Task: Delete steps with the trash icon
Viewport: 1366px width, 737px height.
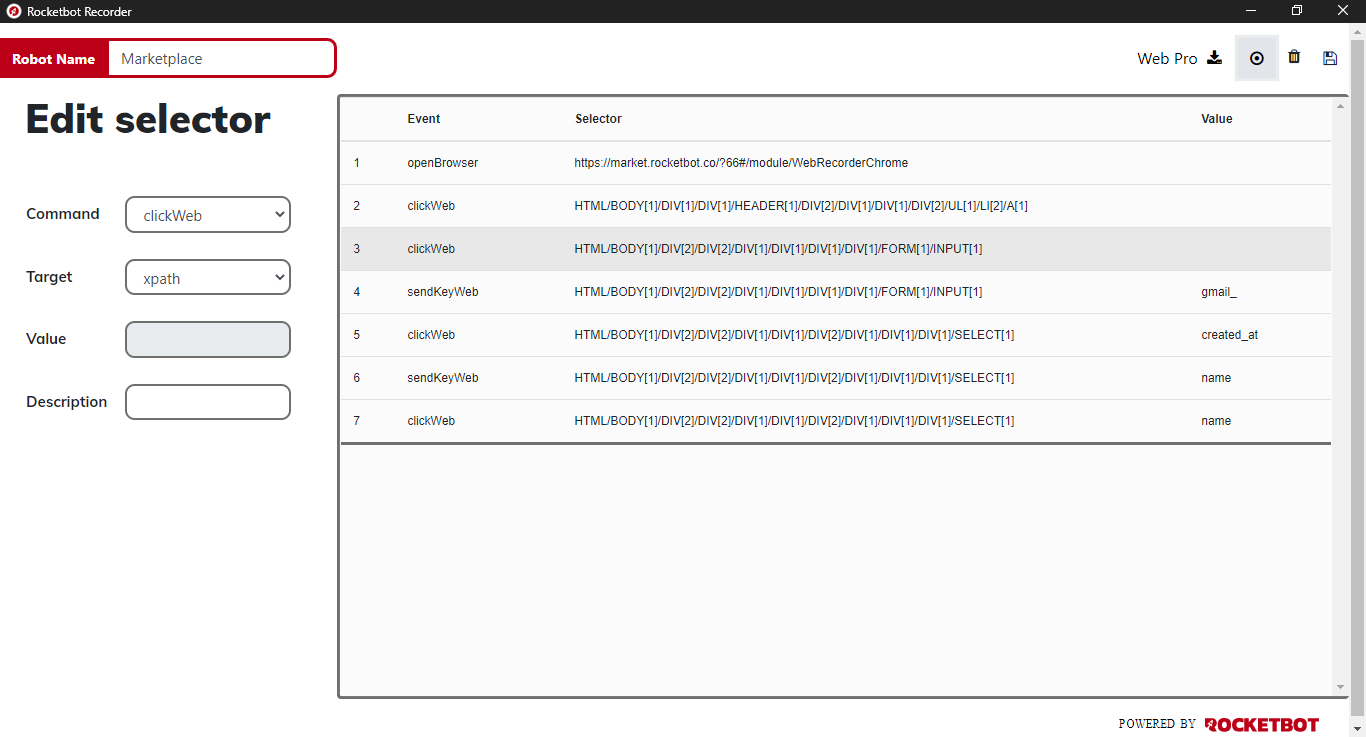Action: coord(1294,57)
